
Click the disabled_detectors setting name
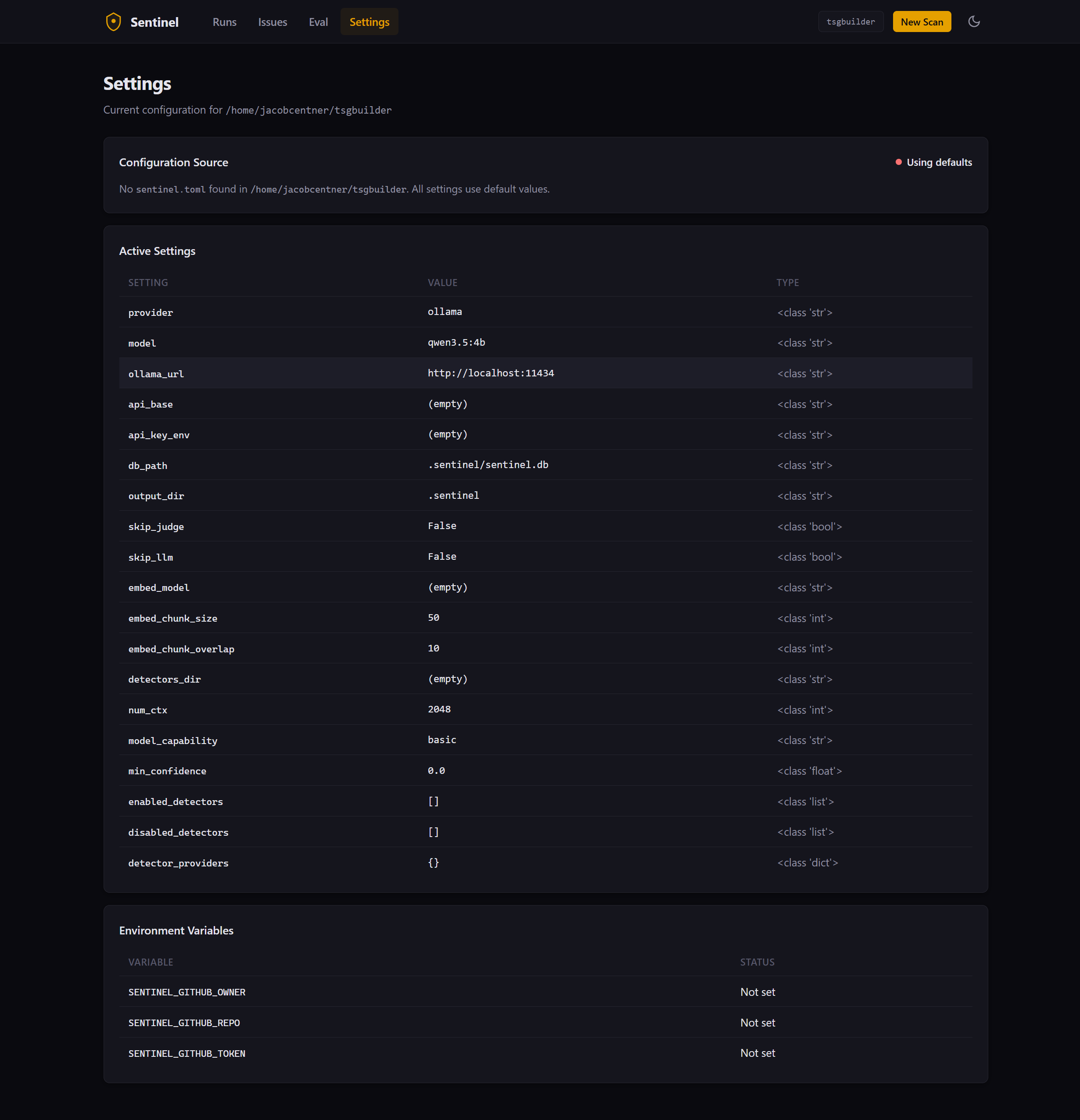(178, 833)
